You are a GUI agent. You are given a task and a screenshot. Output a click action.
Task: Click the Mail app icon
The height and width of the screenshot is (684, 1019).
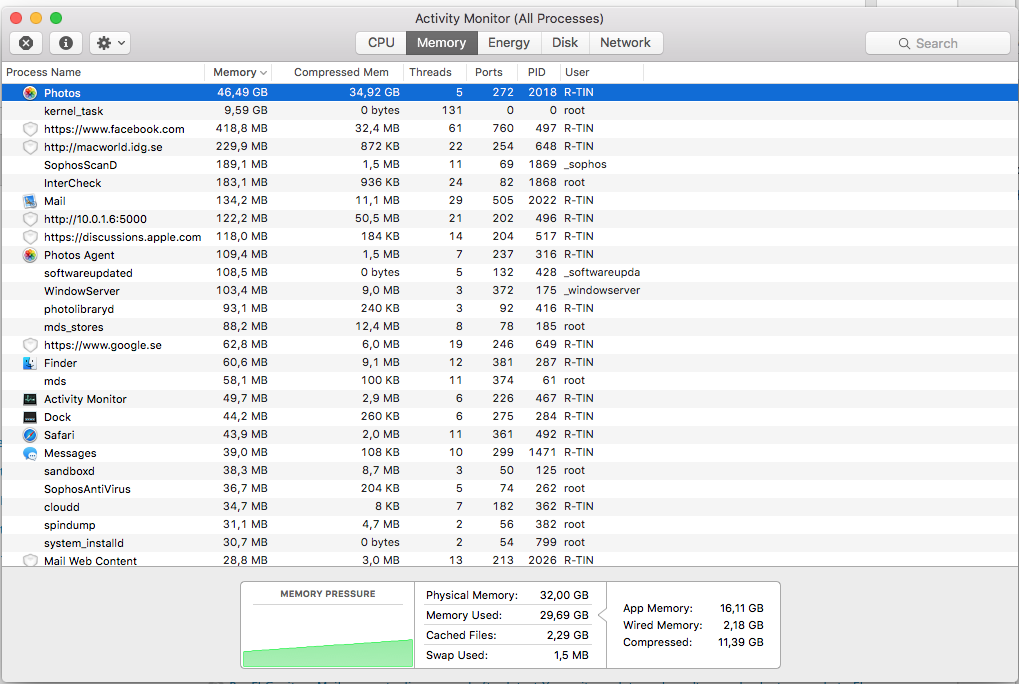pos(30,201)
